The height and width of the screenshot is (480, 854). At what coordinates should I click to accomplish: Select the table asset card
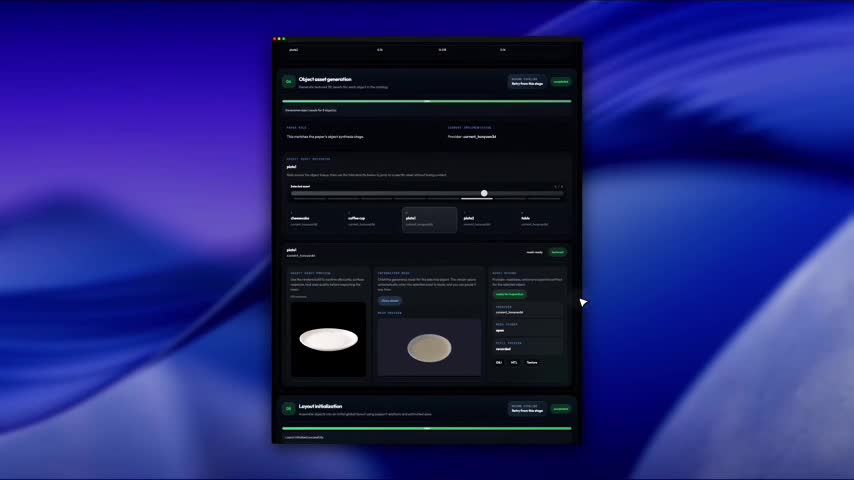tap(543, 220)
